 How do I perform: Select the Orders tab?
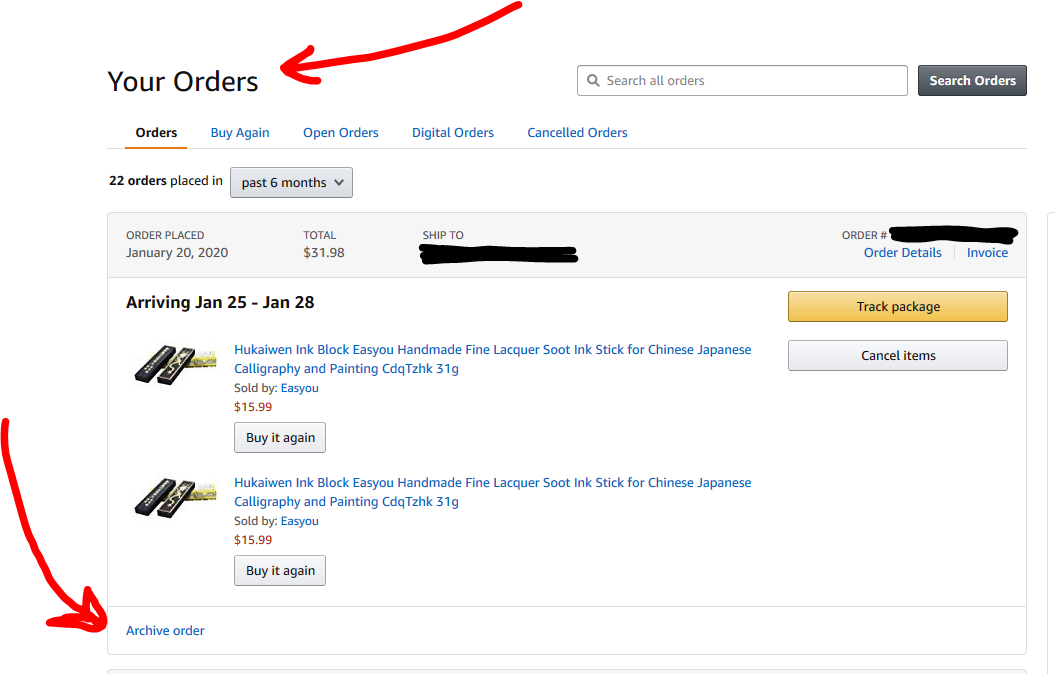157,133
